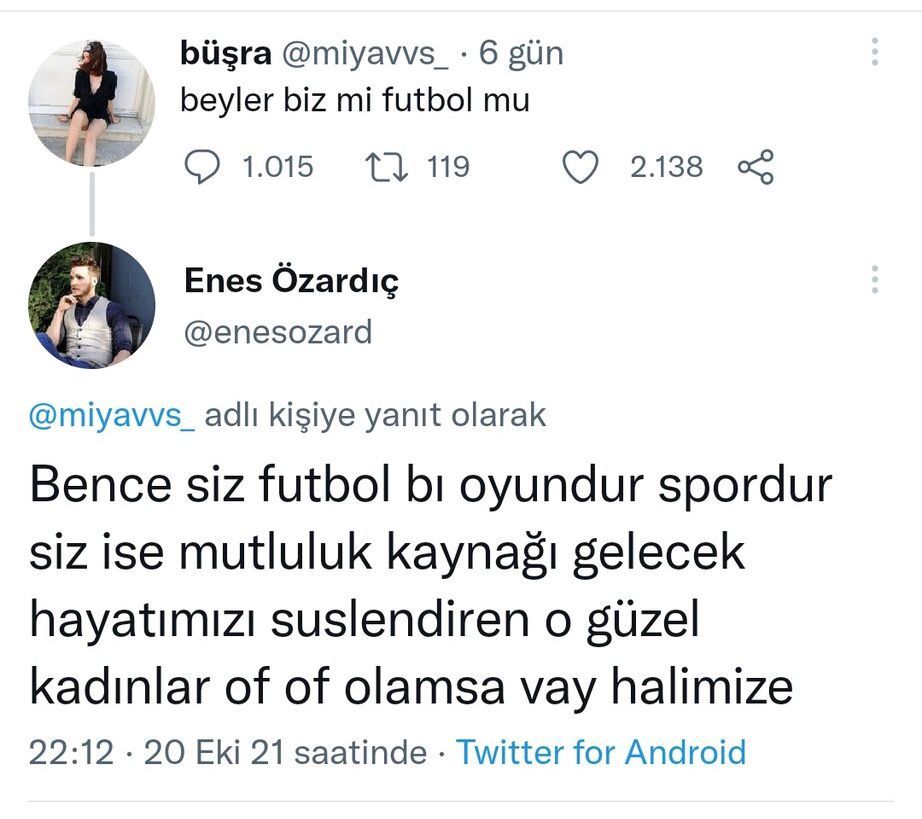Click the 119 retweet count
This screenshot has height=819, width=922.
[448, 167]
